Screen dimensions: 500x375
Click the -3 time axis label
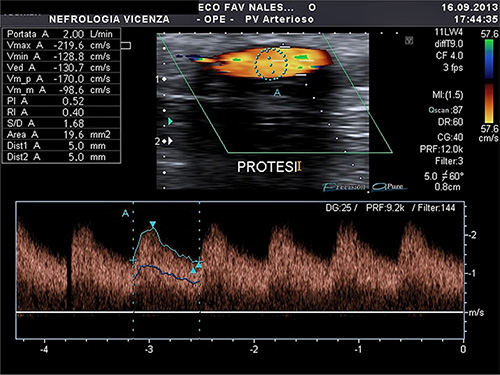(x=149, y=349)
